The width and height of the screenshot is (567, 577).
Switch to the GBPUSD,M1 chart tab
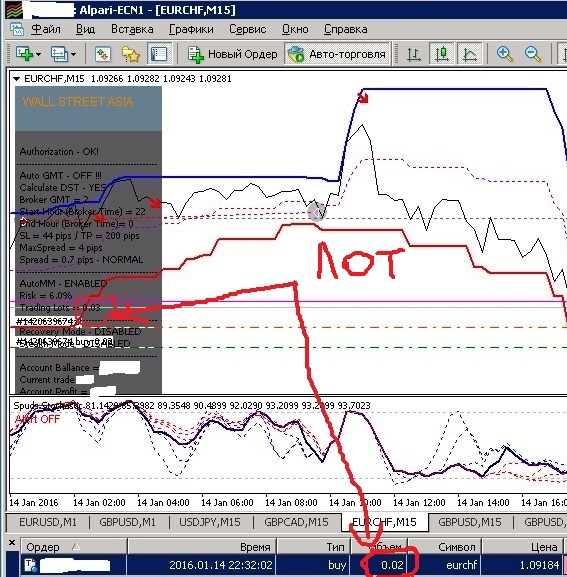point(127,522)
